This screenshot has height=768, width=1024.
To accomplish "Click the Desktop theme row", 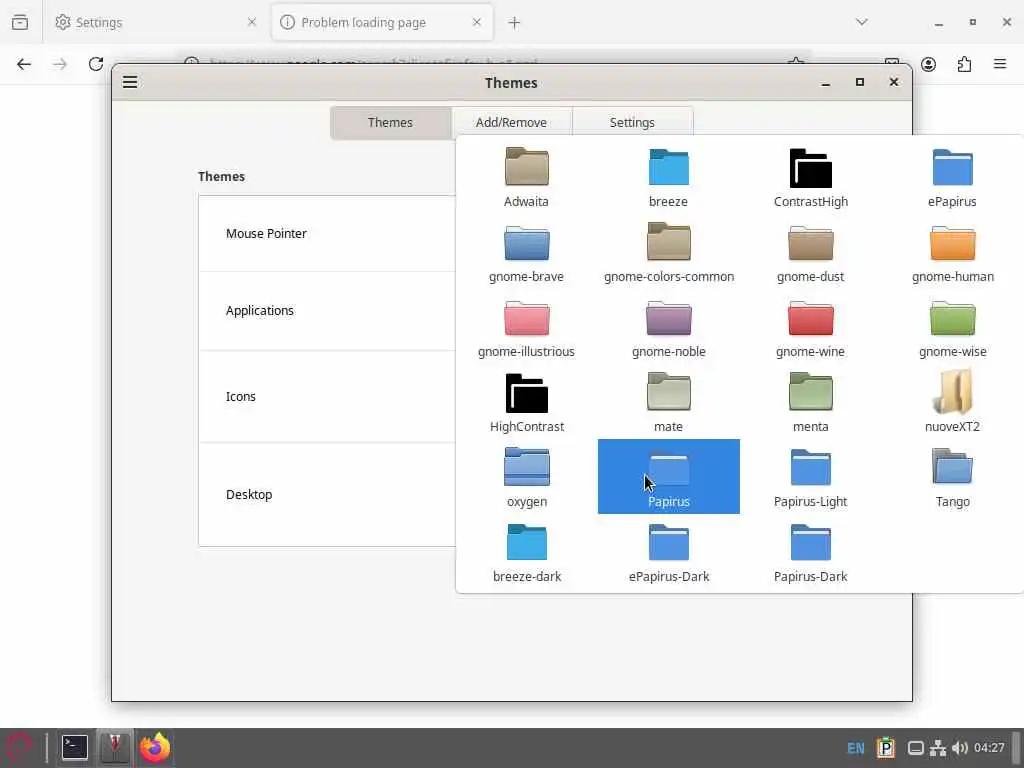I will tap(327, 494).
